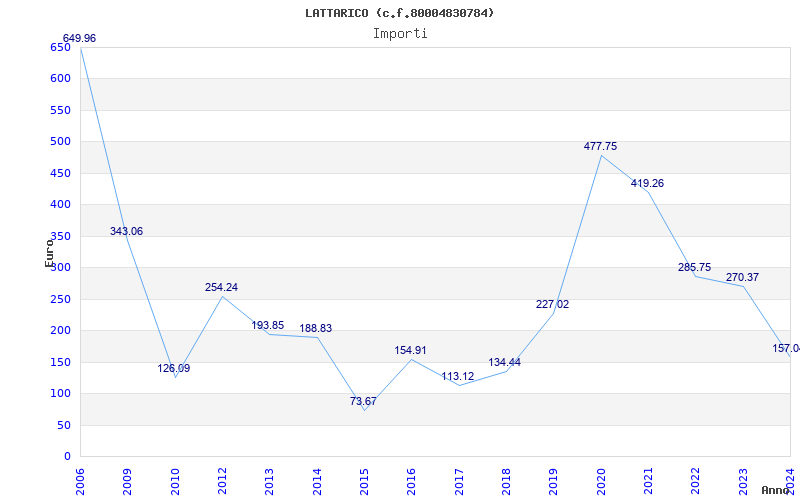The image size is (800, 500).
Task: Click the 2015 x-axis year label
Action: tap(364, 481)
